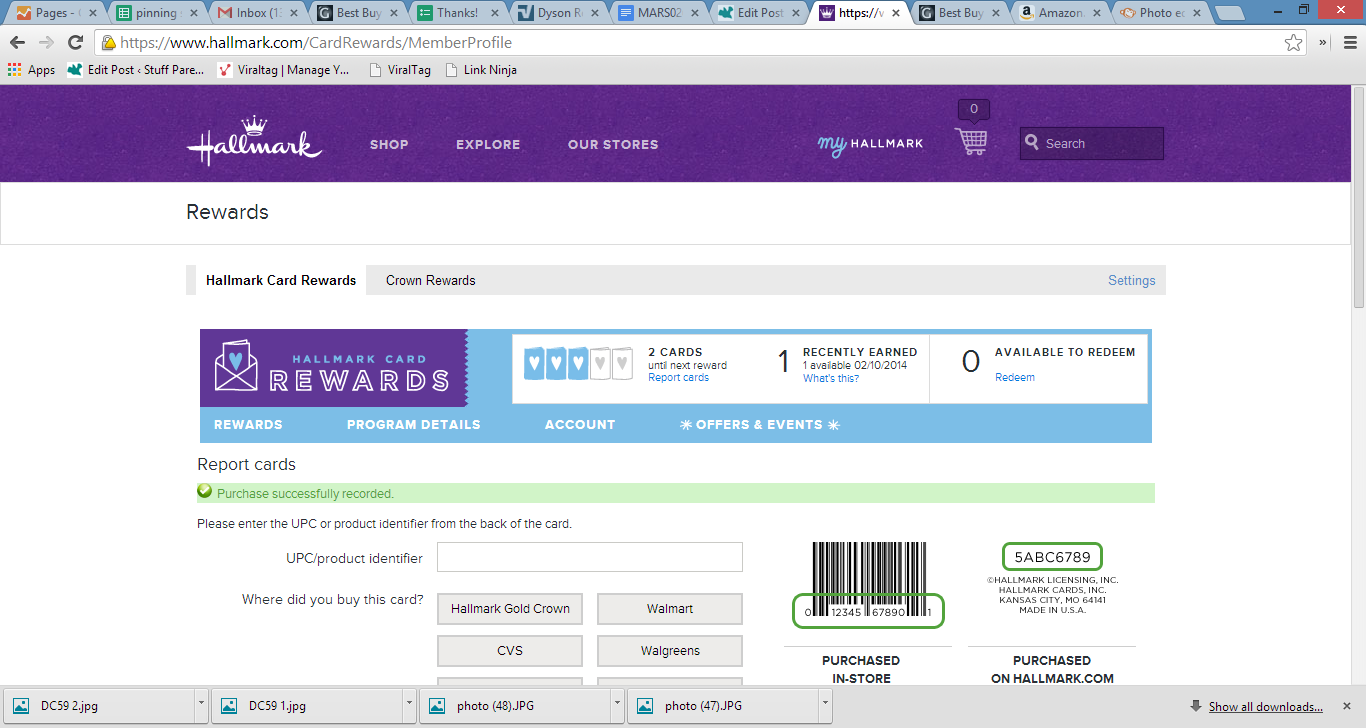
Task: Bookmark this page with the star icon
Action: point(1293,42)
